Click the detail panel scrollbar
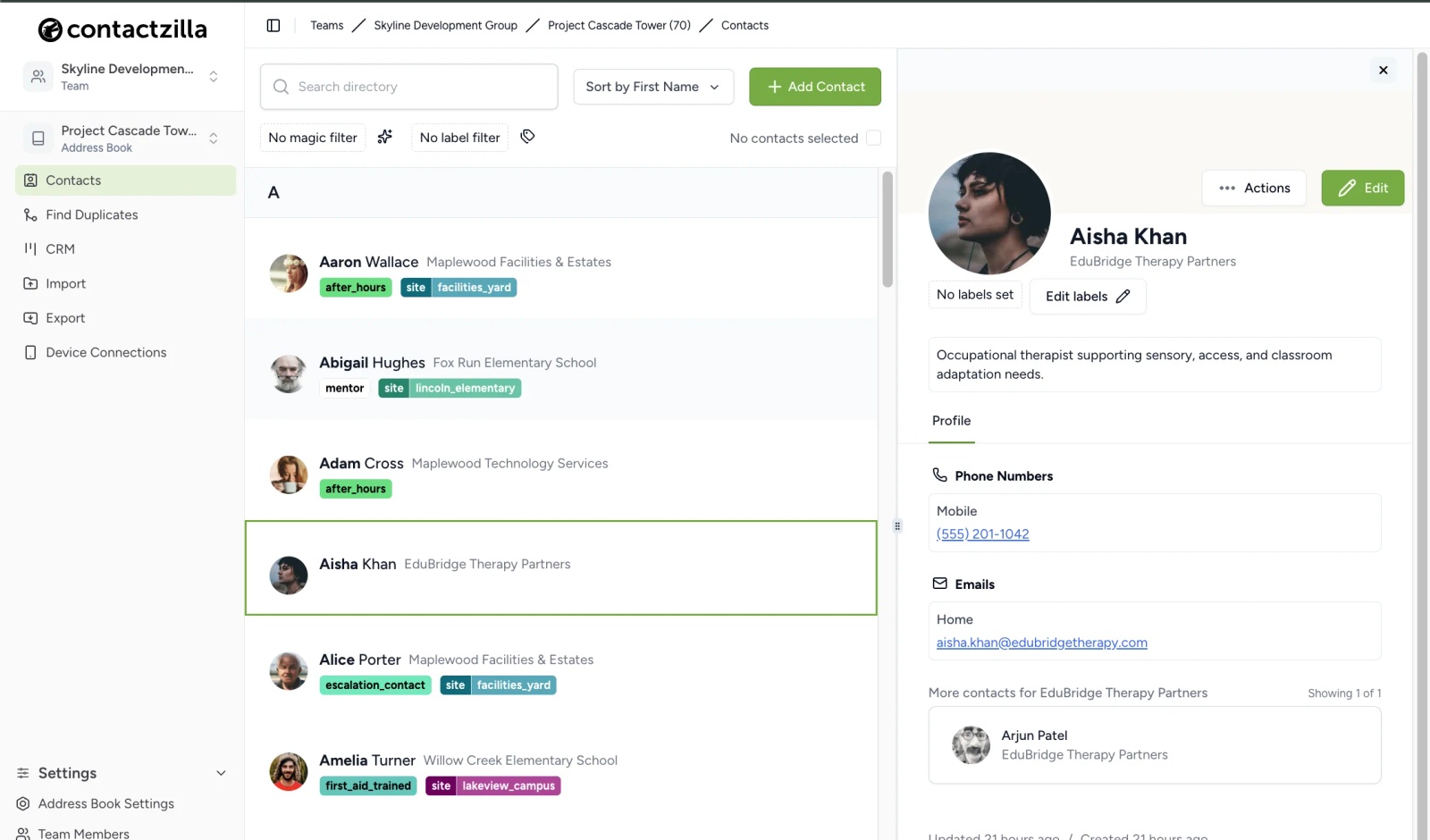Screen dimensions: 1430x840 click(1423, 447)
